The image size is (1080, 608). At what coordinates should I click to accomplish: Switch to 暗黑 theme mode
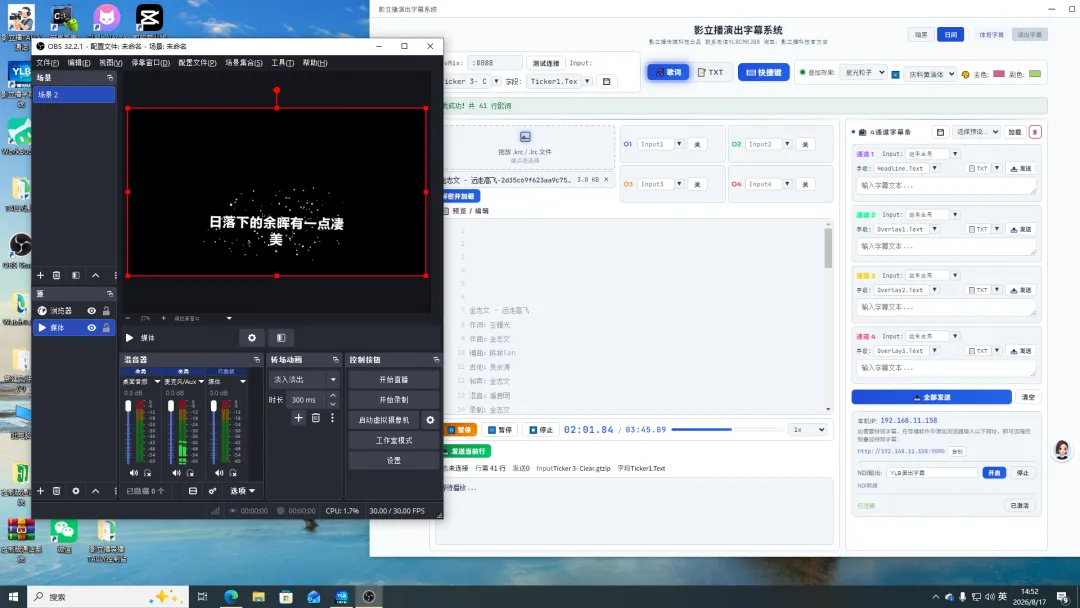[922, 34]
